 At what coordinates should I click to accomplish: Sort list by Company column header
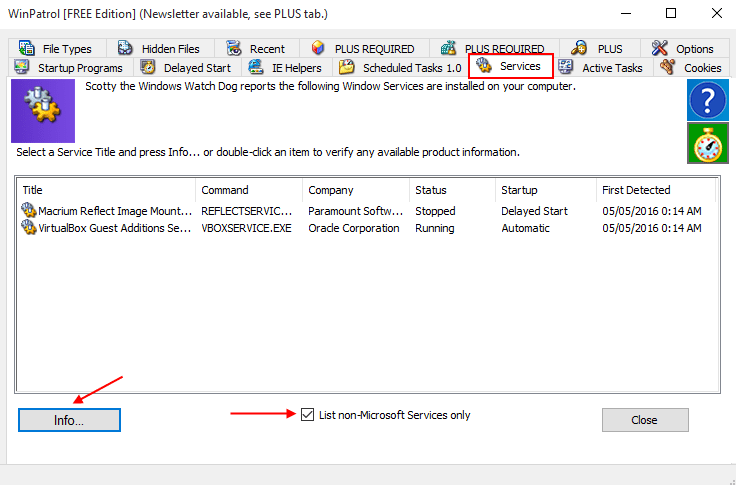pyautogui.click(x=356, y=190)
